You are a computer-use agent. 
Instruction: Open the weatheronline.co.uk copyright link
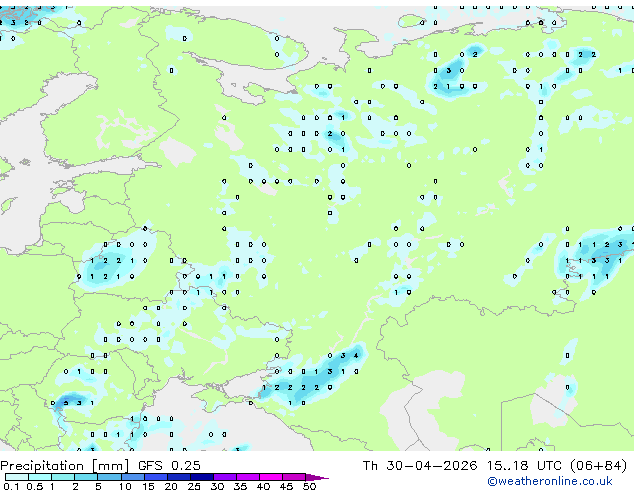pyautogui.click(x=550, y=481)
